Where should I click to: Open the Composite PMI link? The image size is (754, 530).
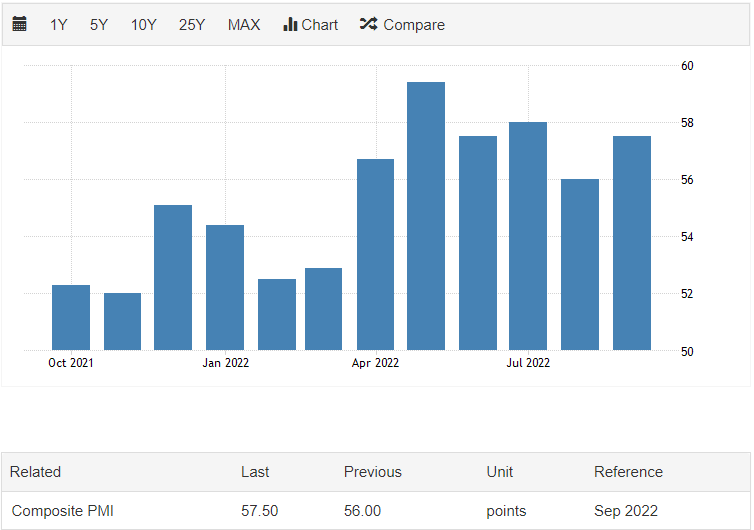62,511
